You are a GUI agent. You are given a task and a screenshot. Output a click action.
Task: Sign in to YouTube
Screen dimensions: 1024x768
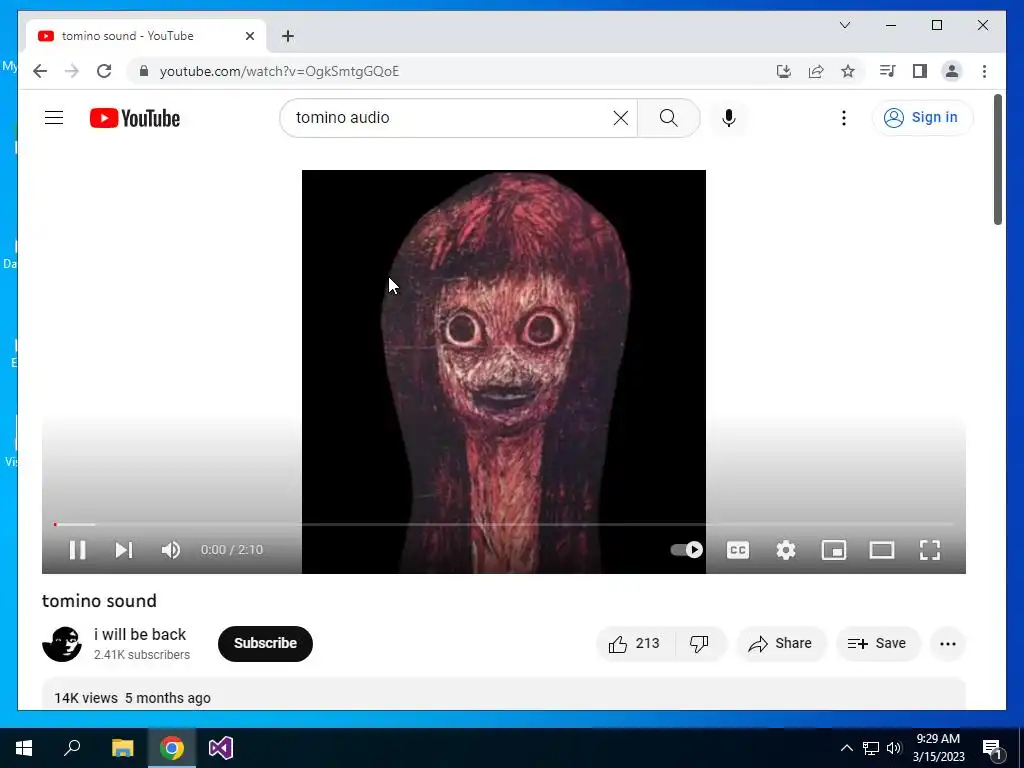click(922, 118)
